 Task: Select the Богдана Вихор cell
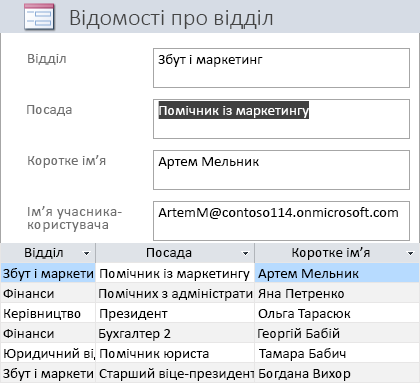[337, 373]
